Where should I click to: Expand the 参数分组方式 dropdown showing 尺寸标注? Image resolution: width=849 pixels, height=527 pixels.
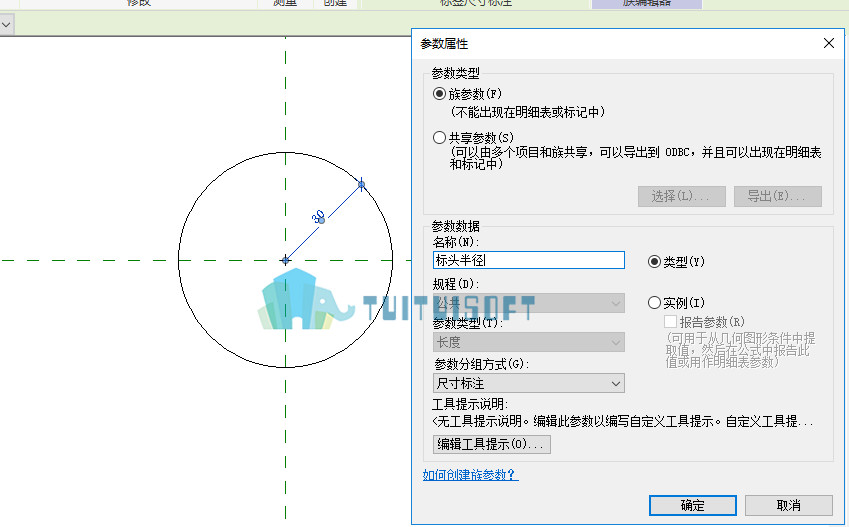(528, 383)
